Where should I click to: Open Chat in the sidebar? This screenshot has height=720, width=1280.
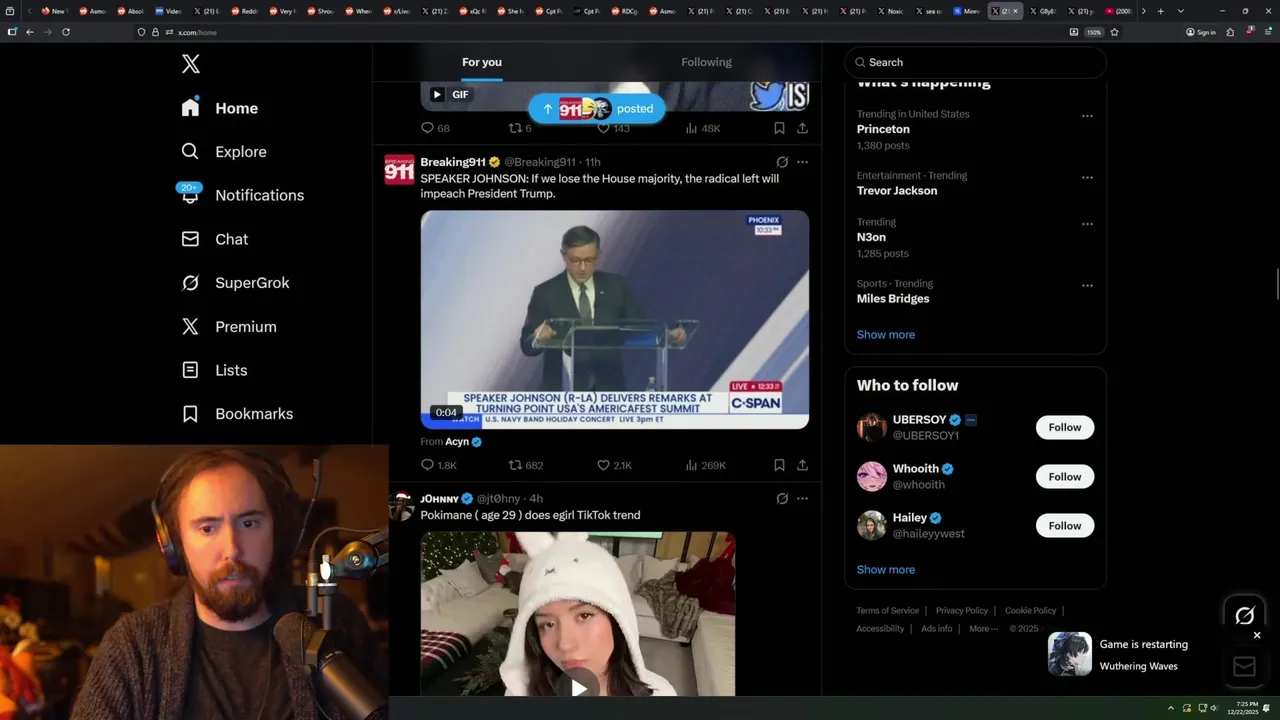point(214,239)
